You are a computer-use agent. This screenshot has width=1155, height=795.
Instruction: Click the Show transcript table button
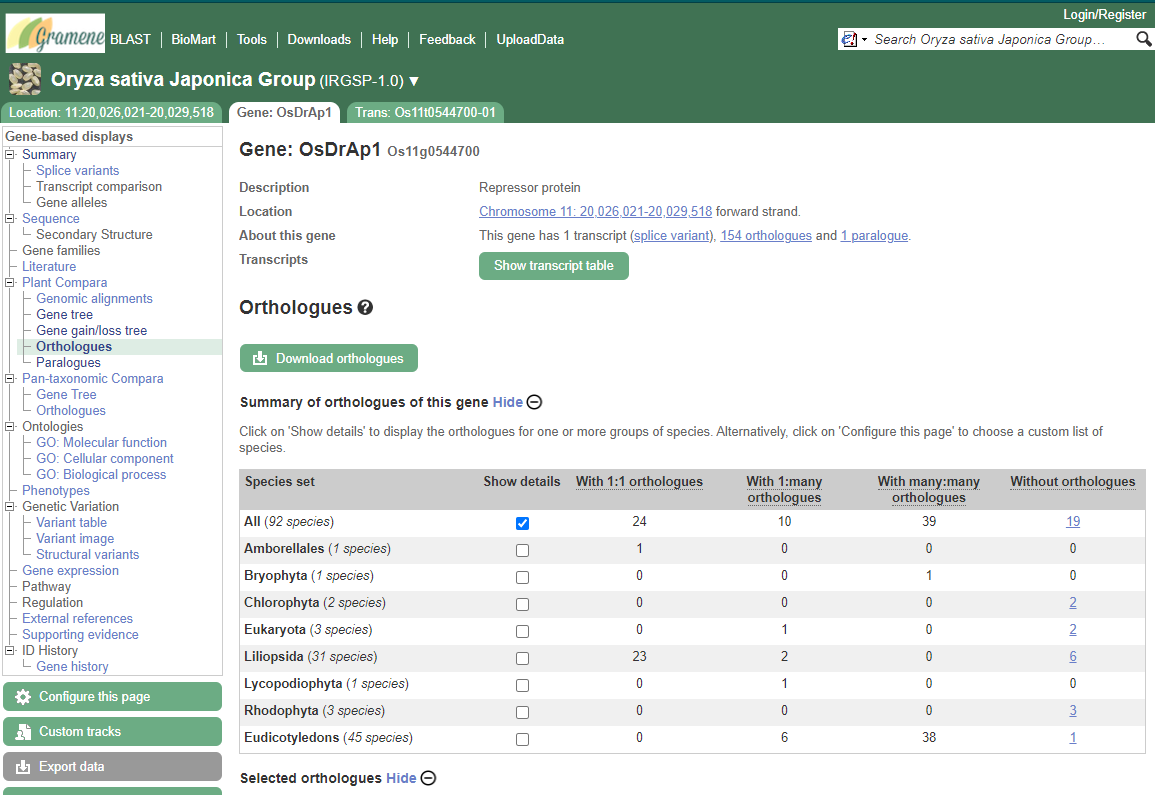pyautogui.click(x=554, y=266)
